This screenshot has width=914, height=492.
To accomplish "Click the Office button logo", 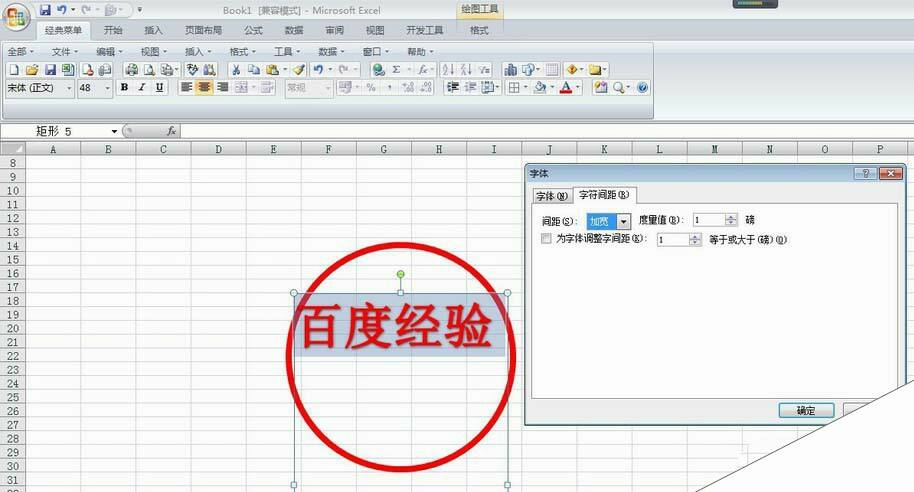I will [x=16, y=16].
